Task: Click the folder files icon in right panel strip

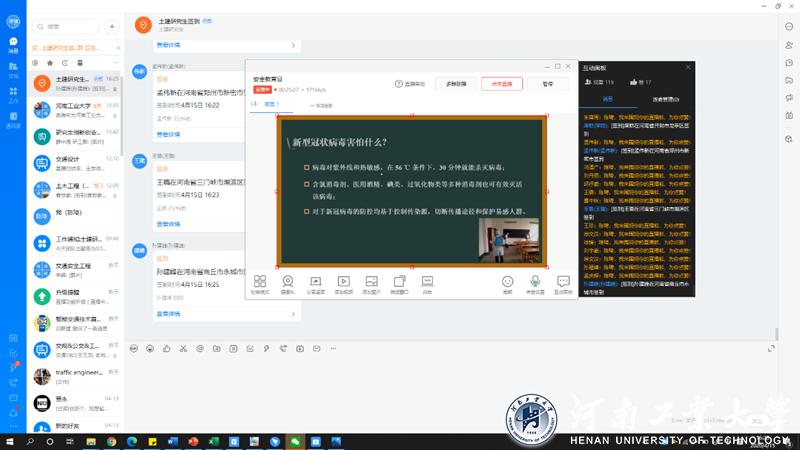Action: tap(789, 80)
